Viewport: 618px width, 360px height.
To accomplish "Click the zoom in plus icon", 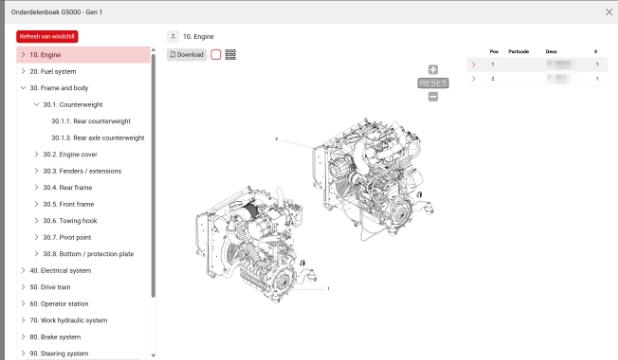I will (x=433, y=70).
